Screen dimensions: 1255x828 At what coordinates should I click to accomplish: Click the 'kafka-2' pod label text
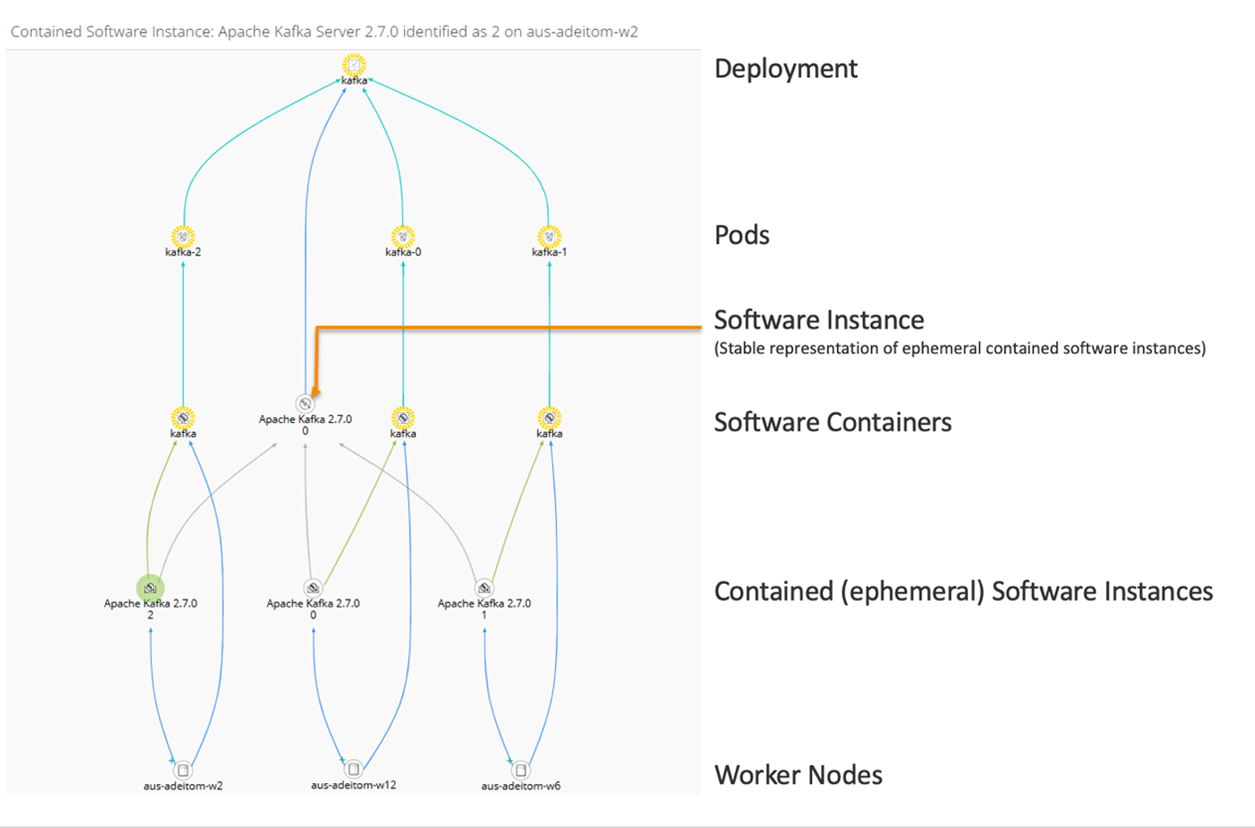pos(183,253)
